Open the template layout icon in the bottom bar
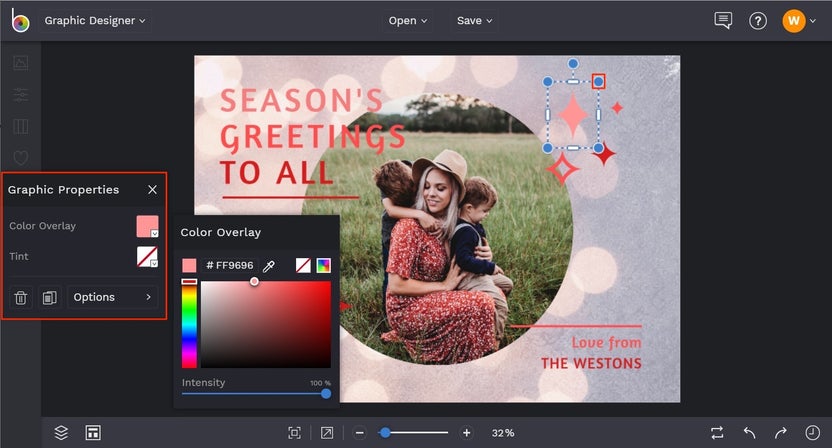This screenshot has height=448, width=832. pyautogui.click(x=93, y=433)
